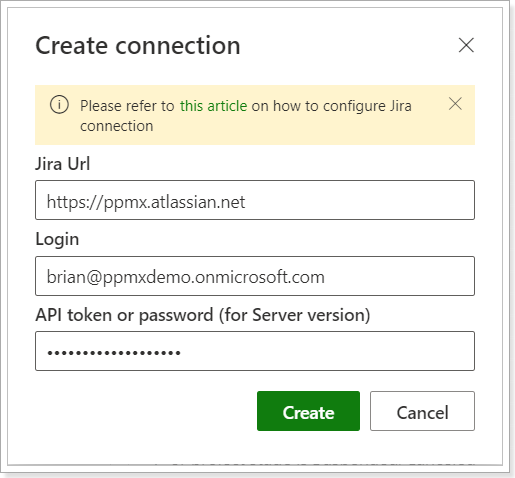Click the green Create button
Image resolution: width=515 pixels, height=478 pixels.
tap(308, 411)
